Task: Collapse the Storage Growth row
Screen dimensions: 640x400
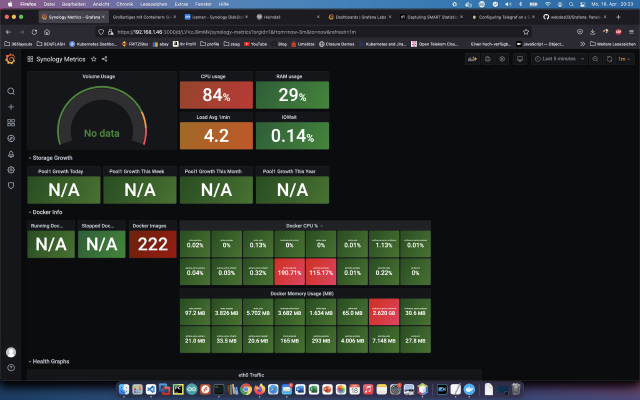Action: pos(50,158)
